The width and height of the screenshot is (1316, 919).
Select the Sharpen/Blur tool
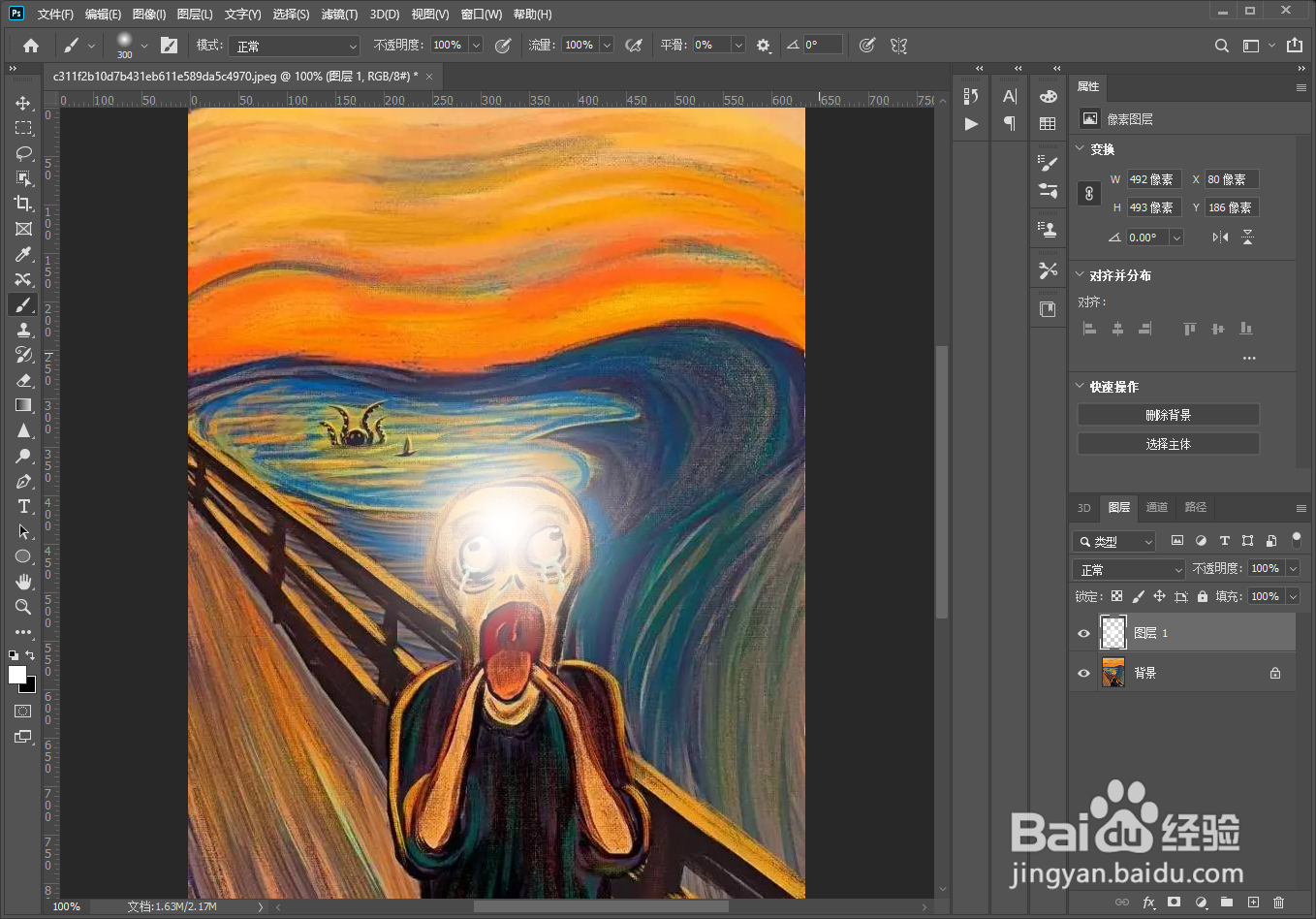tap(23, 430)
